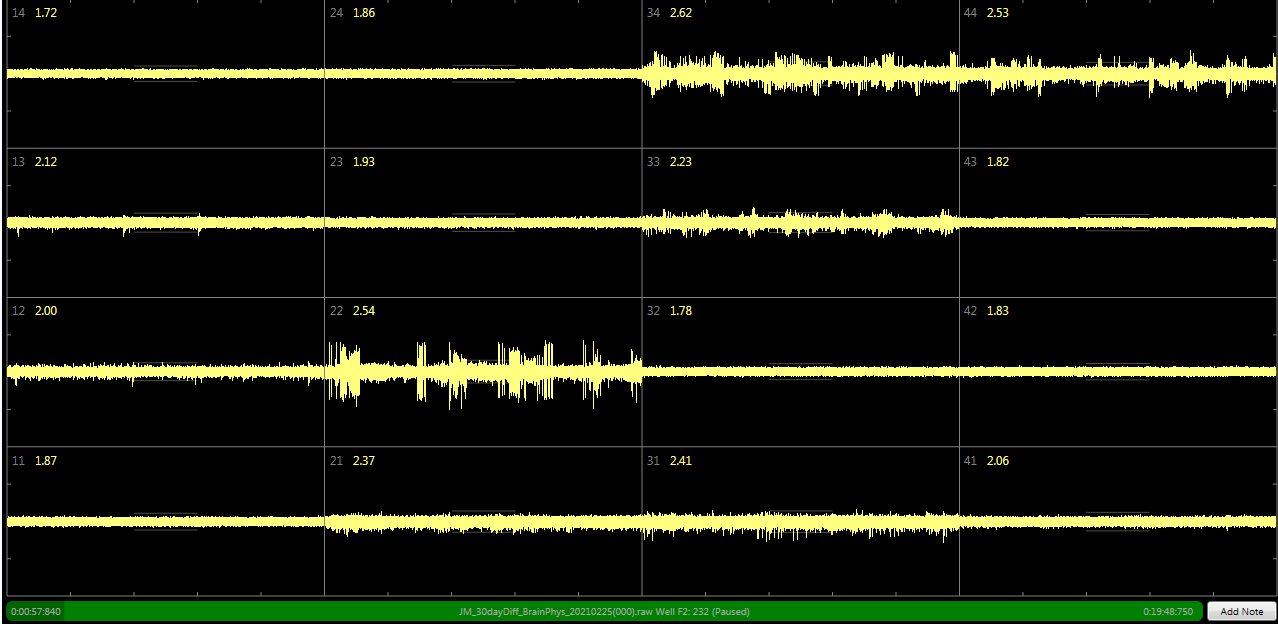This screenshot has height=624, width=1278.
Task: Click total duration 0:19:48:750 label
Action: click(1167, 611)
